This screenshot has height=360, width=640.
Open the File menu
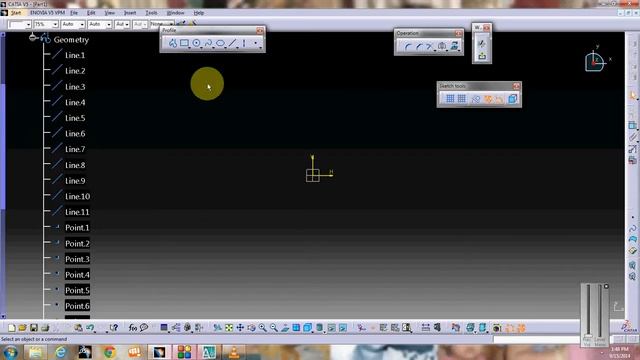(x=74, y=13)
